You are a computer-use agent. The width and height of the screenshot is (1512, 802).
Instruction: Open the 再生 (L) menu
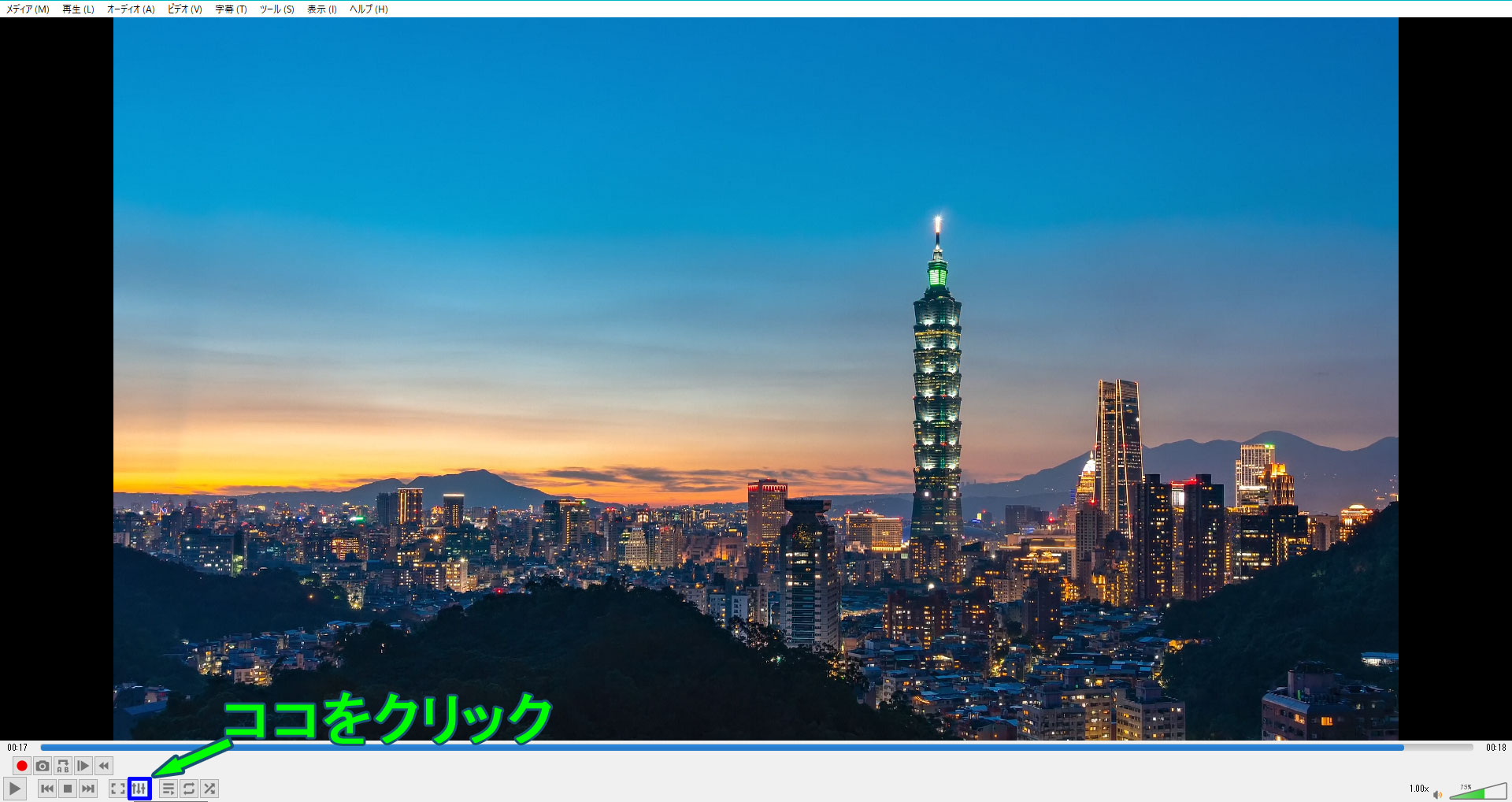pos(78,9)
